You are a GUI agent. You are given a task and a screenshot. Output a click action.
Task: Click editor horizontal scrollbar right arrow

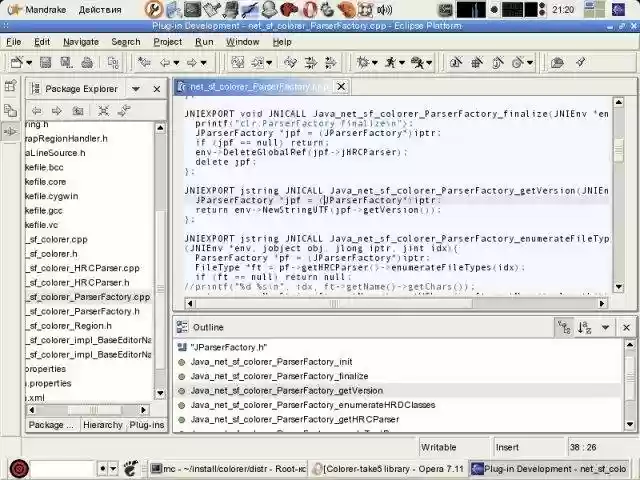click(602, 303)
